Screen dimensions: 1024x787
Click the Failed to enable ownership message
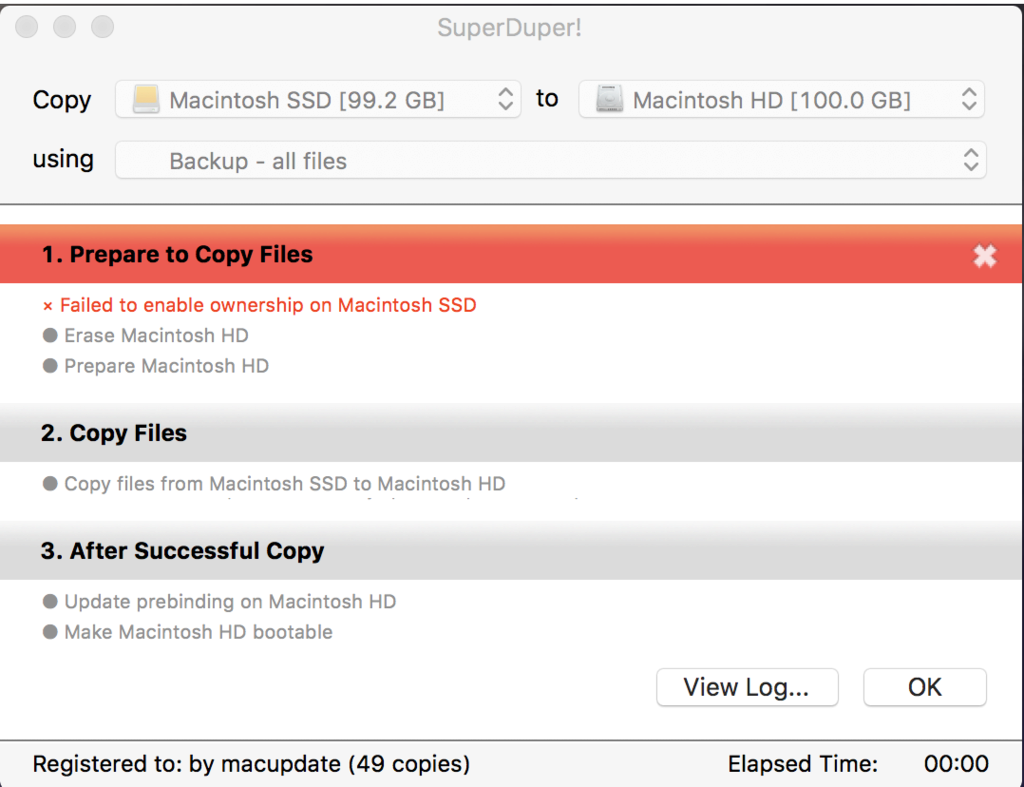coord(268,306)
